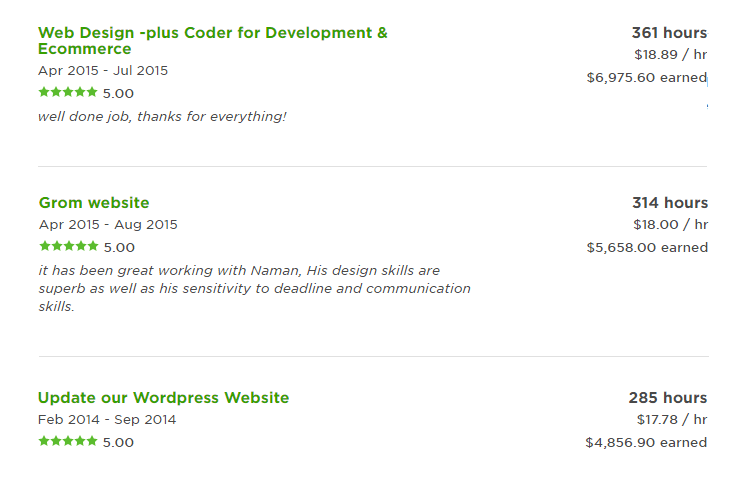Click the $4,856.90 earned amount
The height and width of the screenshot is (495, 749).
646,442
